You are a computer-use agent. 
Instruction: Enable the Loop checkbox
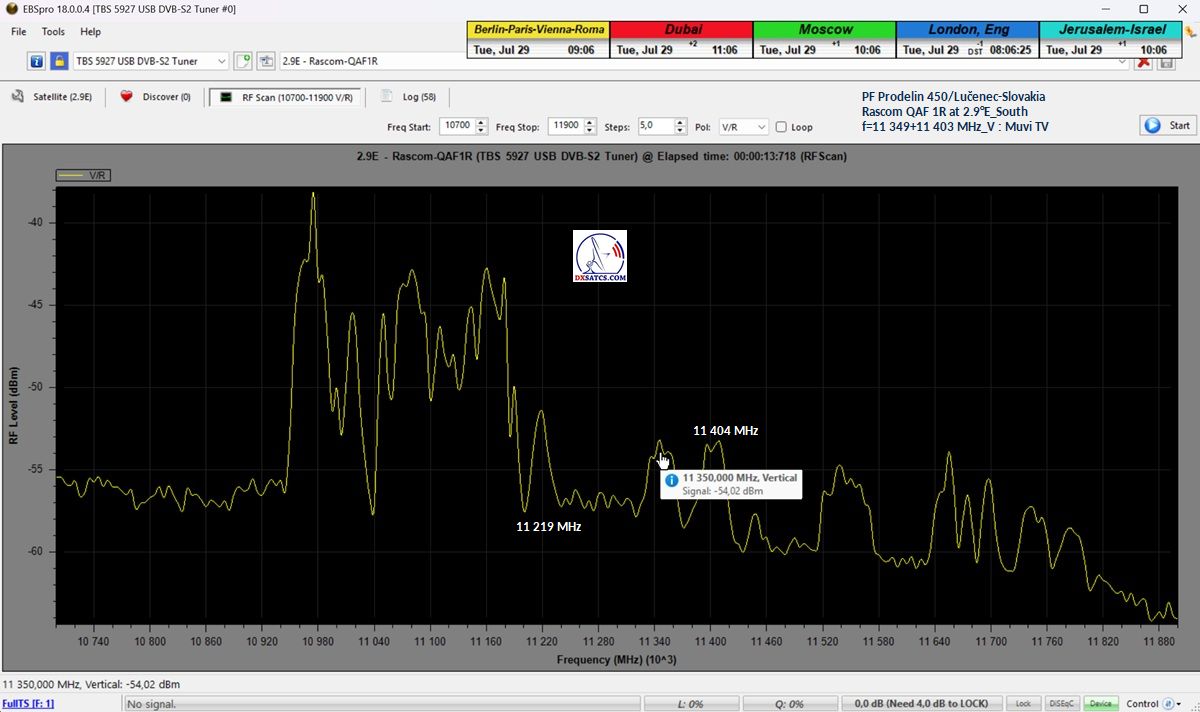coord(782,127)
